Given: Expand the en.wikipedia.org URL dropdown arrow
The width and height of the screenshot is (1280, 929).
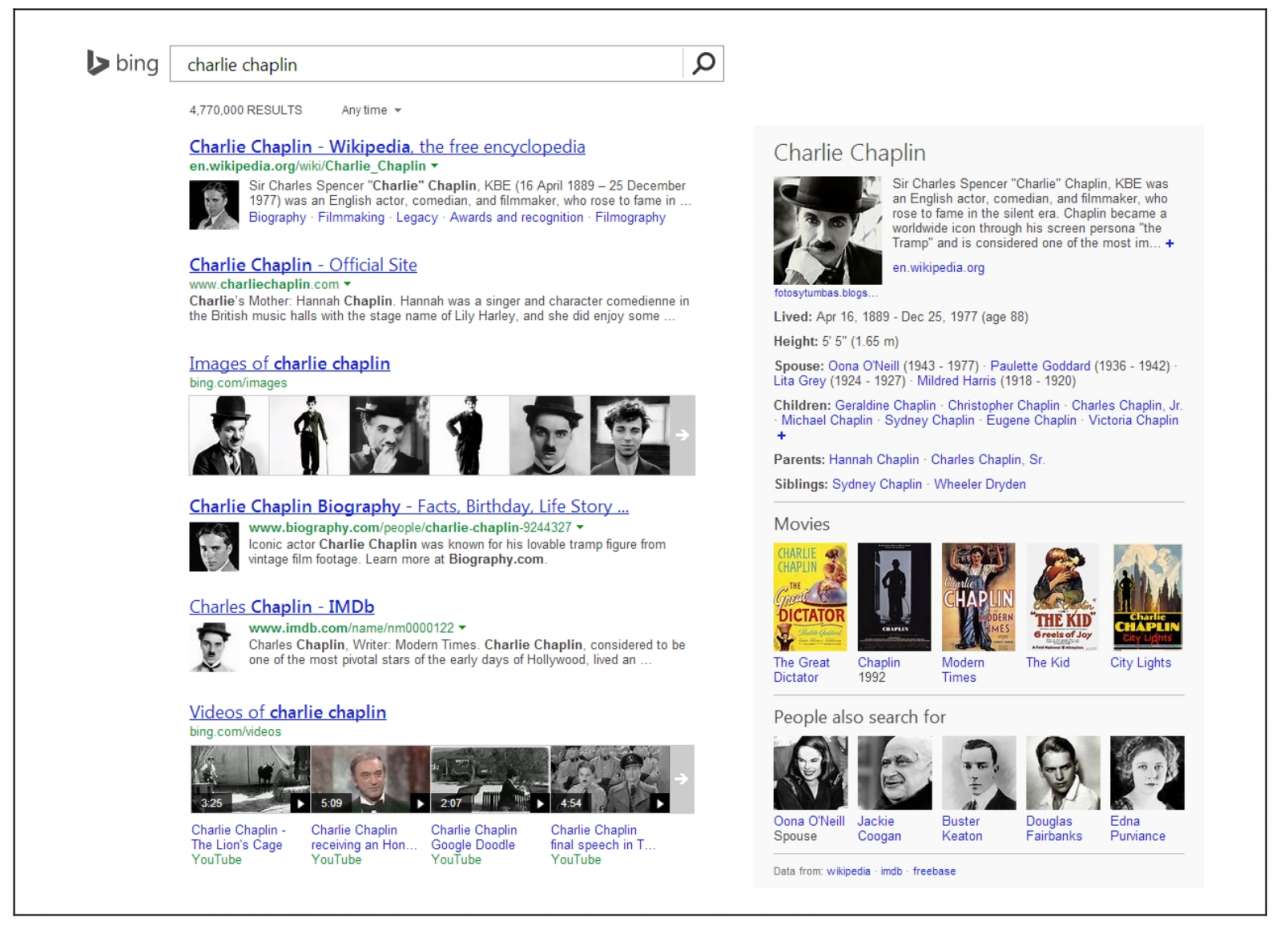Looking at the screenshot, I should pyautogui.click(x=434, y=166).
